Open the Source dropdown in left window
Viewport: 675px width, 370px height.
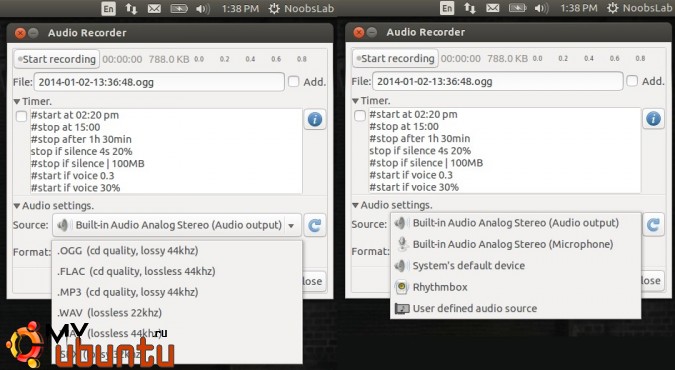pos(177,225)
